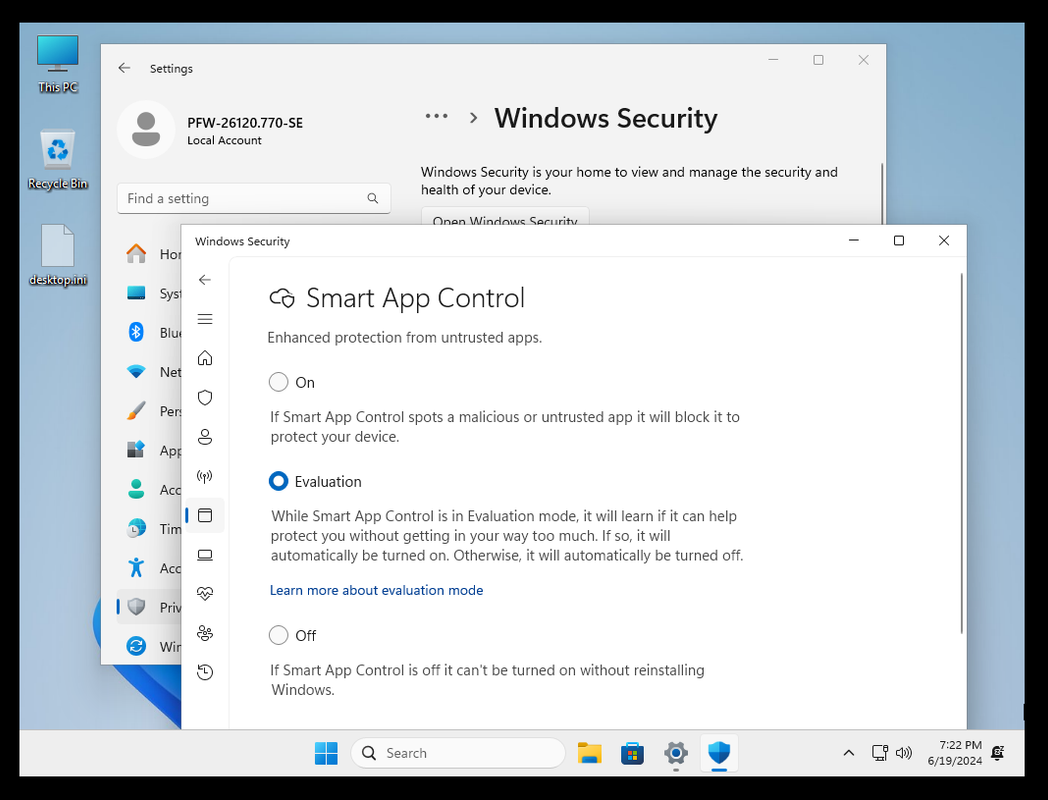Open Windows Security hamburger navigation menu
Viewport: 1048px width, 800px height.
pyautogui.click(x=205, y=319)
